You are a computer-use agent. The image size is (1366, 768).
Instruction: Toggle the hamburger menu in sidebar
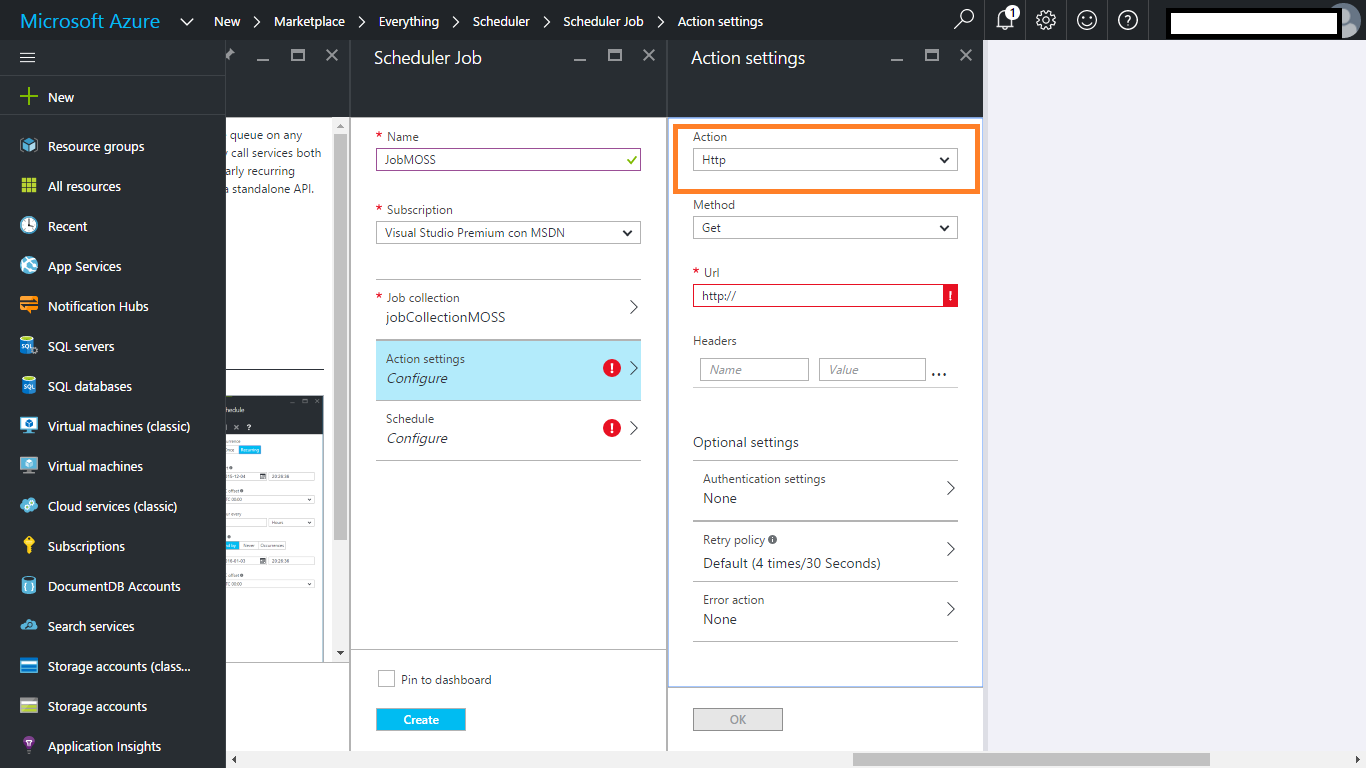(x=28, y=58)
